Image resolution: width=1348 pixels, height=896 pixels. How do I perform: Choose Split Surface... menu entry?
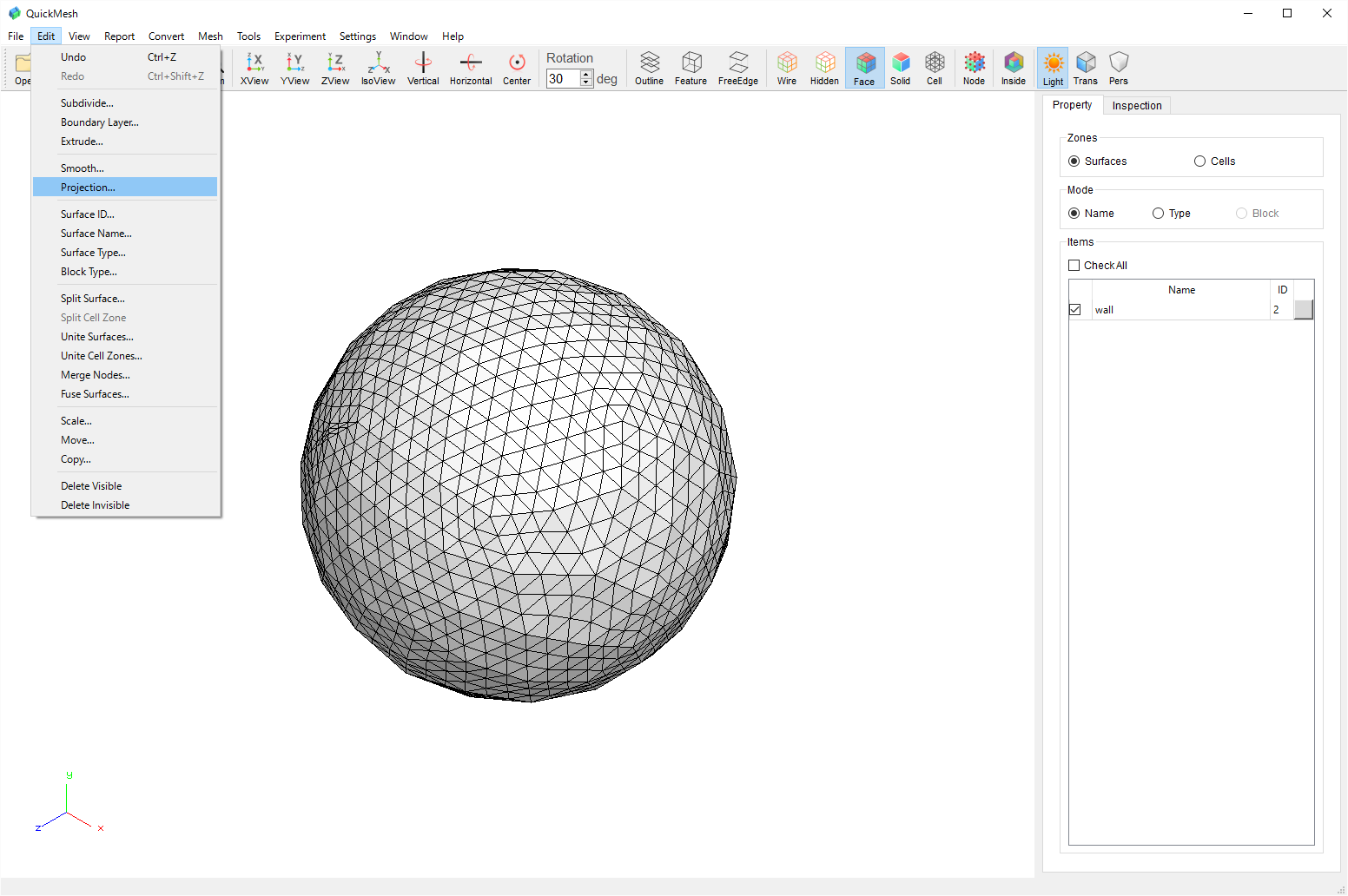(x=125, y=299)
